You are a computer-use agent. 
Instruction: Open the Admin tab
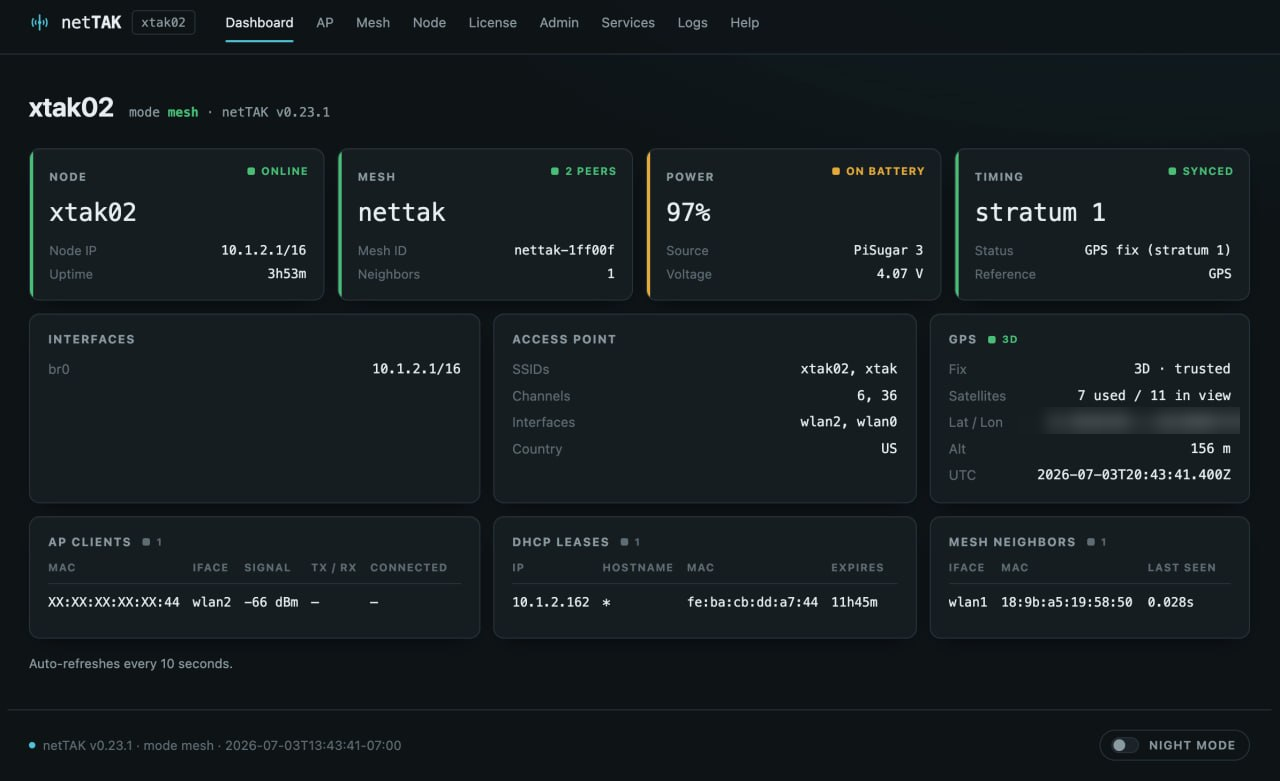(559, 22)
